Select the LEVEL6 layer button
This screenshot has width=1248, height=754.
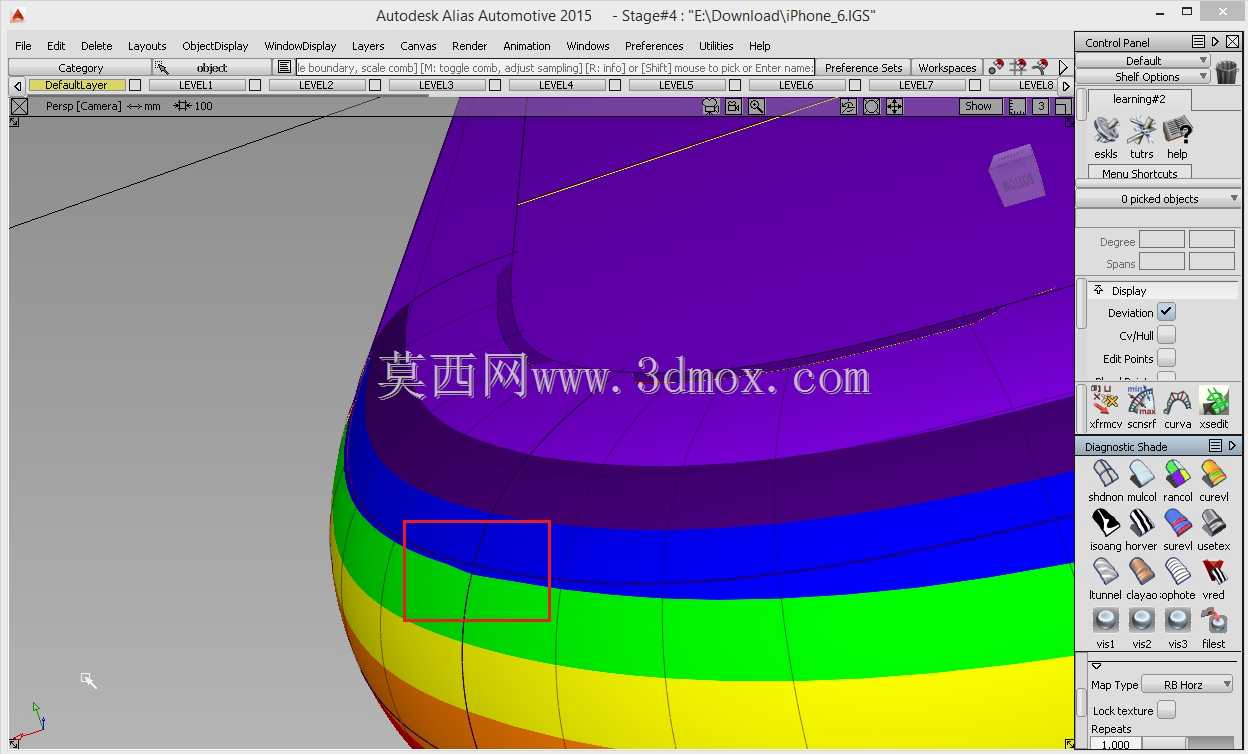point(796,85)
